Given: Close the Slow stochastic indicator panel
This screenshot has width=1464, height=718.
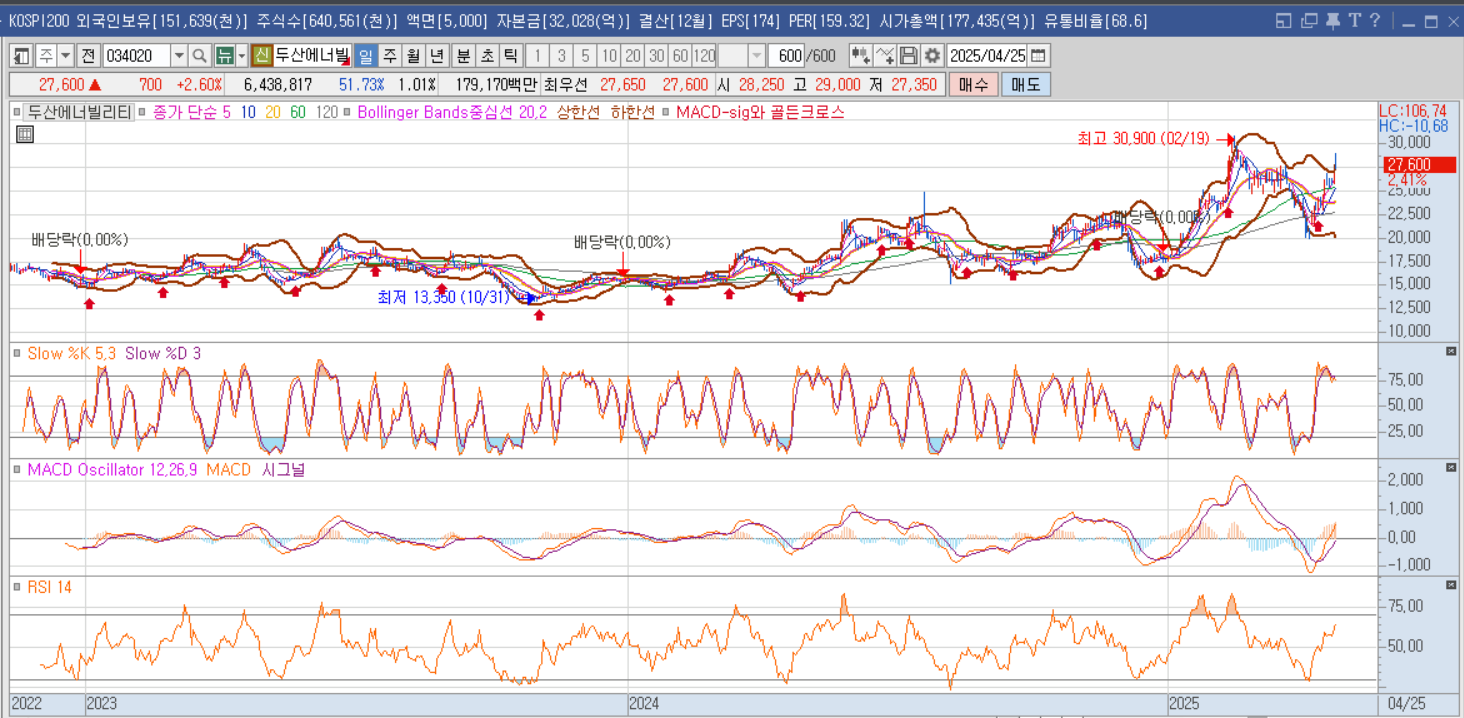Looking at the screenshot, I should point(1451,351).
